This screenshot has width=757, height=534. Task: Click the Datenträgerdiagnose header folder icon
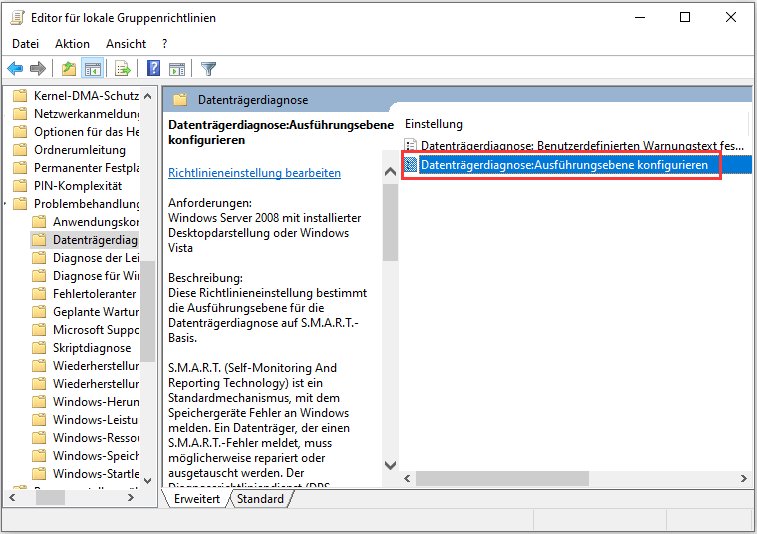180,100
